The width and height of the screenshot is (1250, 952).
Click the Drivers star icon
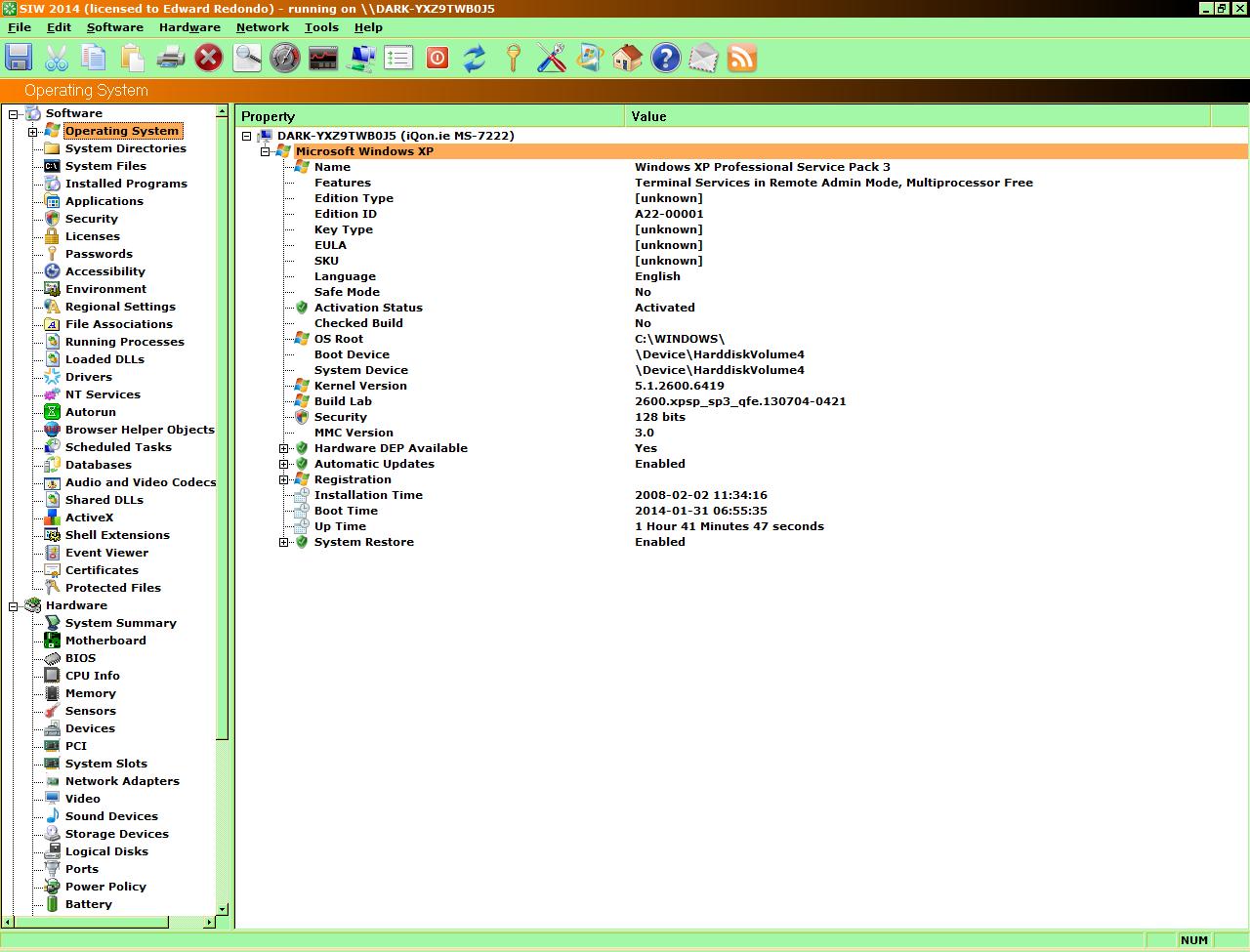click(x=52, y=377)
